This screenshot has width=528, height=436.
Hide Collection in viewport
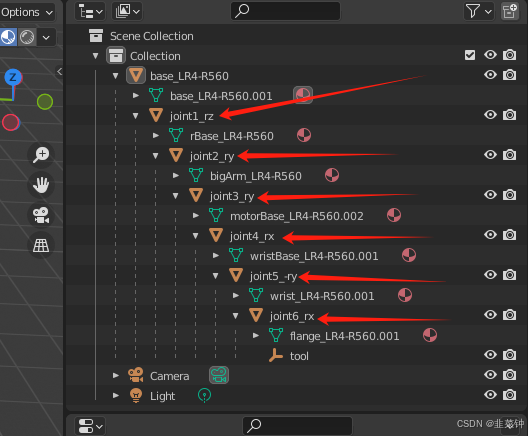pyautogui.click(x=490, y=55)
